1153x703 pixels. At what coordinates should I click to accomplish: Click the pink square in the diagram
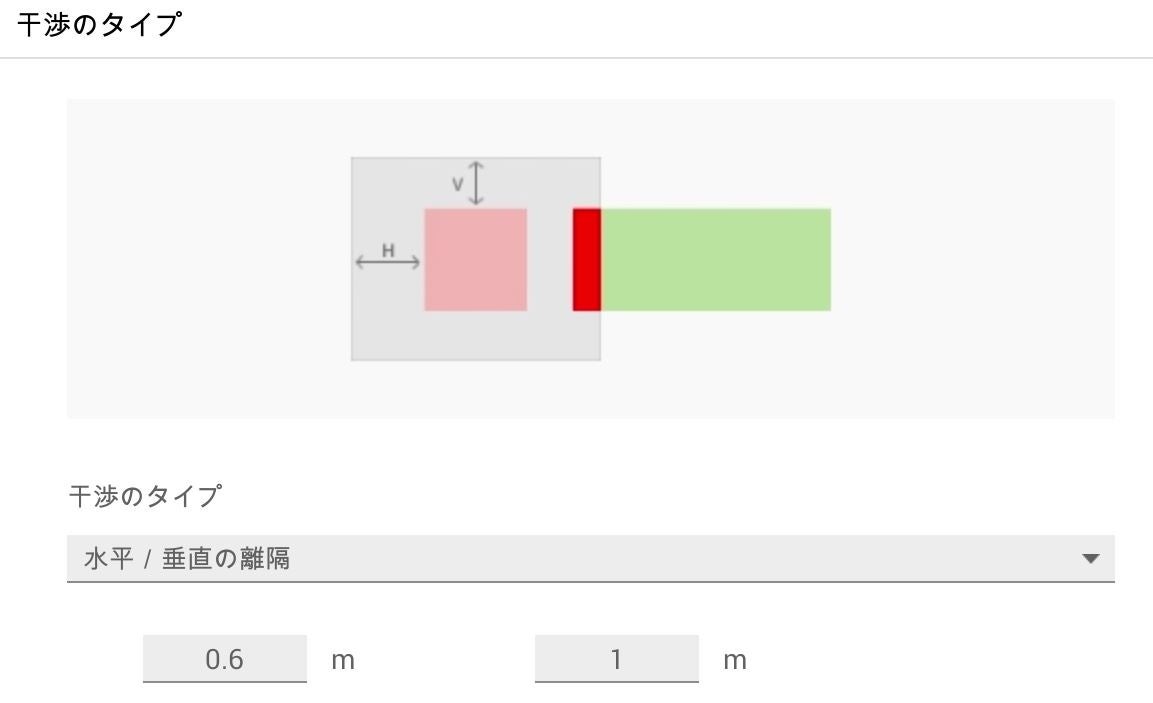tap(475, 259)
